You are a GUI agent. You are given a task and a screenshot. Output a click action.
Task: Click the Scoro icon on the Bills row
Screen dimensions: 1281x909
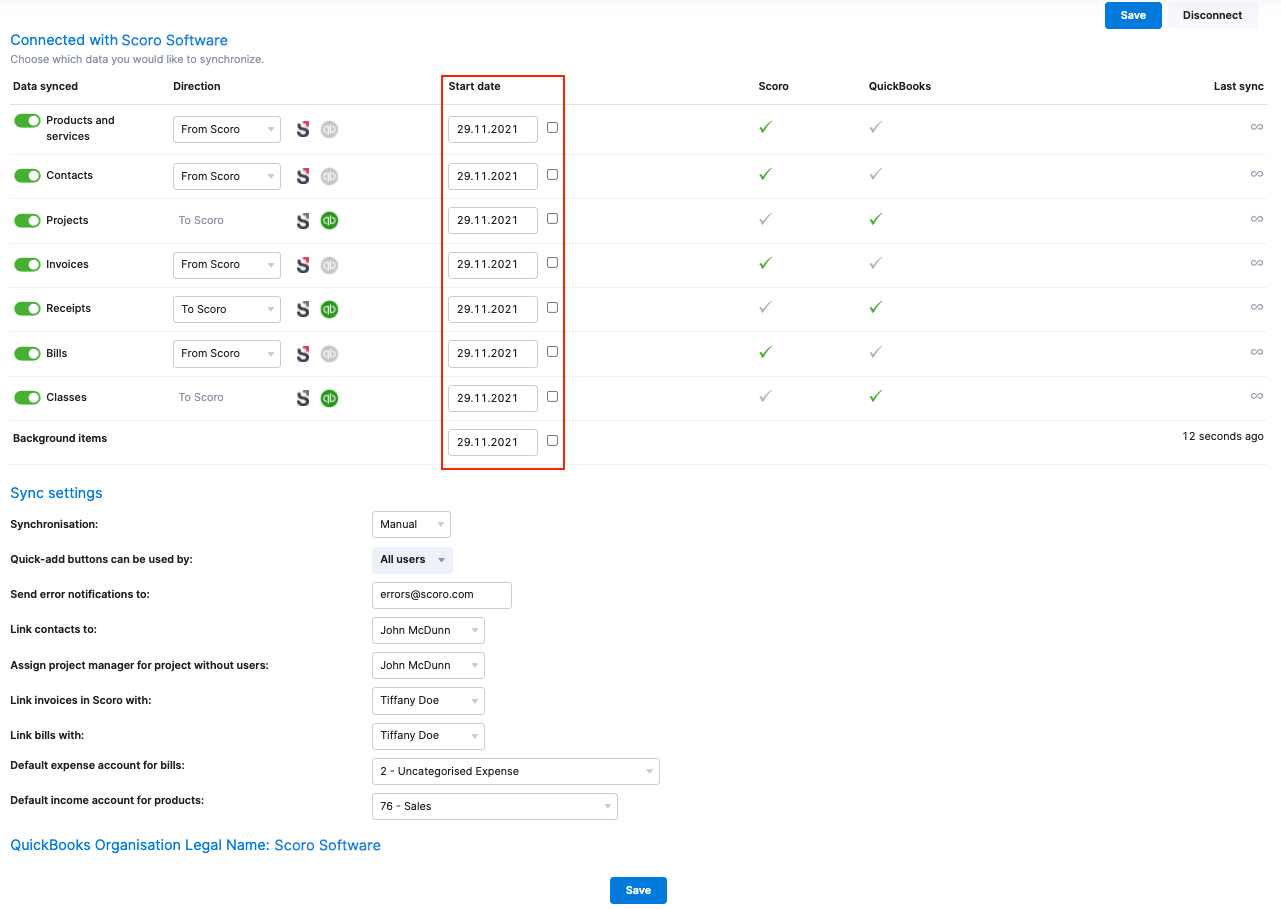point(303,354)
